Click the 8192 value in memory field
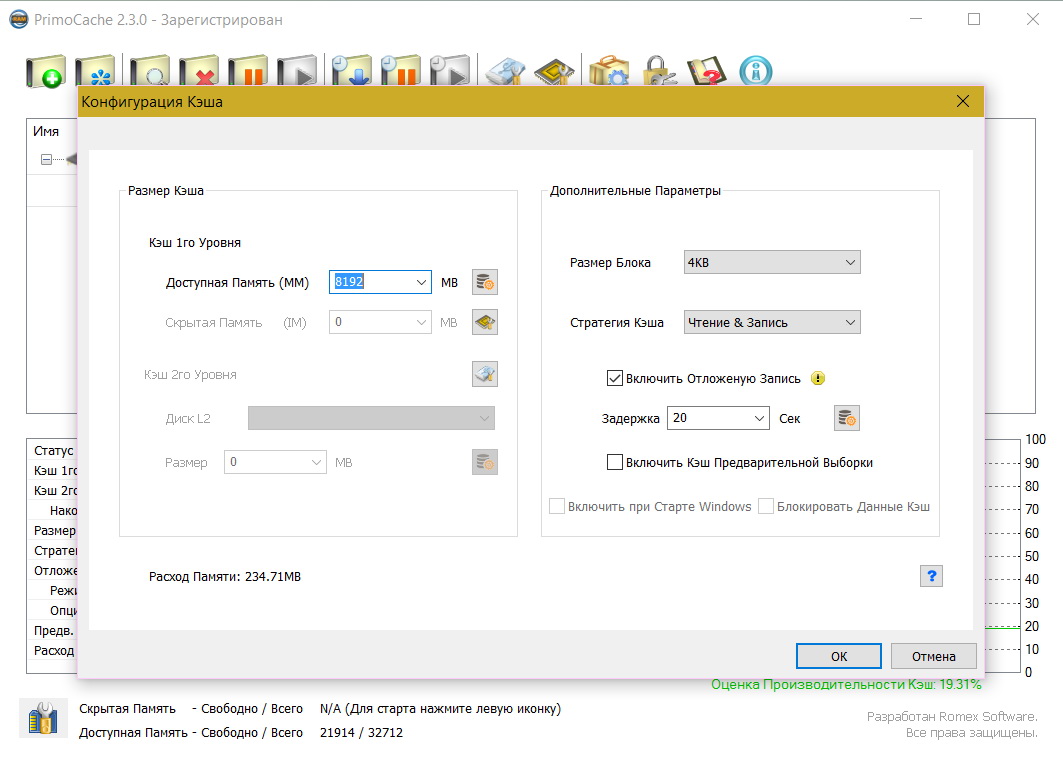Screen dimensions: 1063x758 click(x=349, y=281)
